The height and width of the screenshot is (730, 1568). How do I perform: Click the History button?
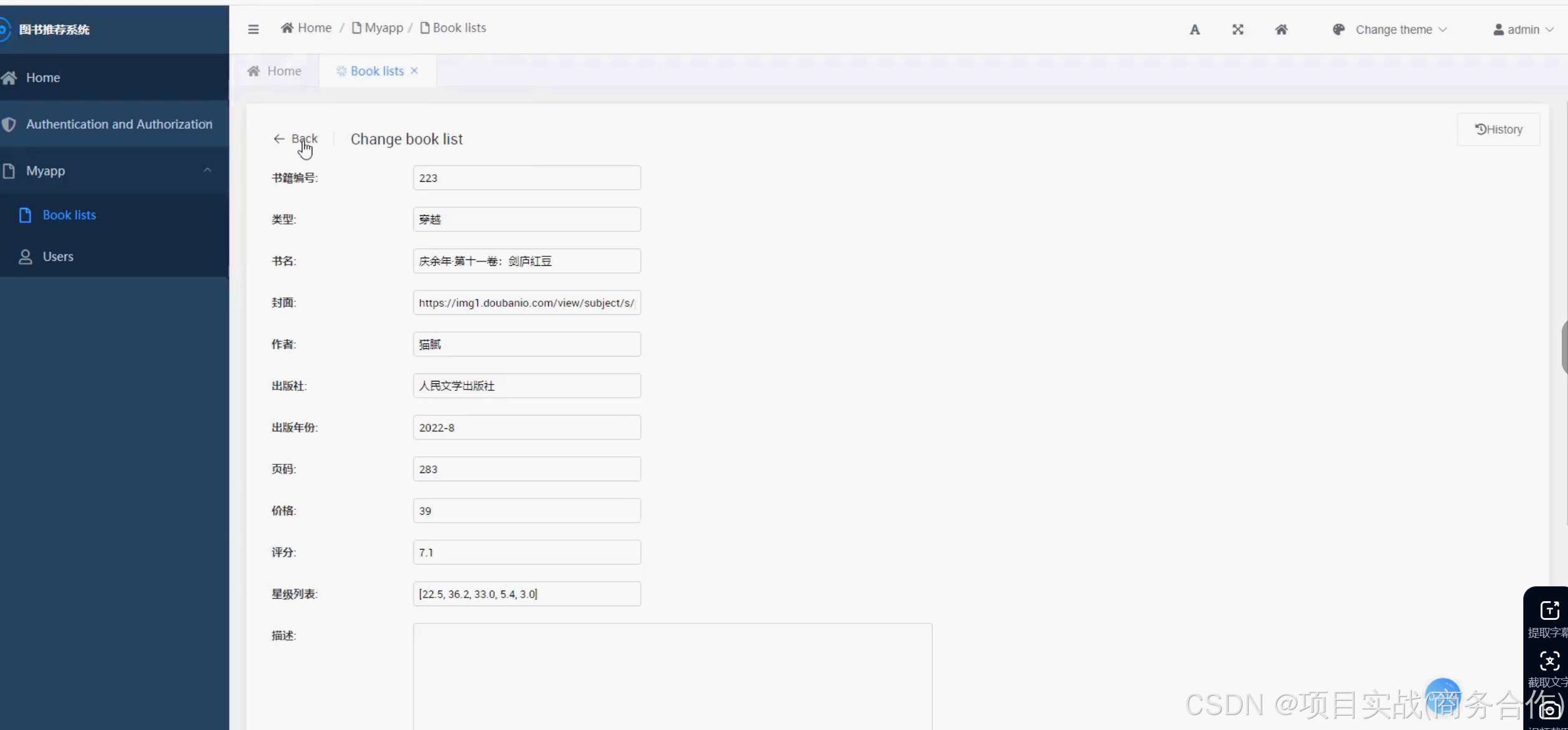click(x=1498, y=129)
